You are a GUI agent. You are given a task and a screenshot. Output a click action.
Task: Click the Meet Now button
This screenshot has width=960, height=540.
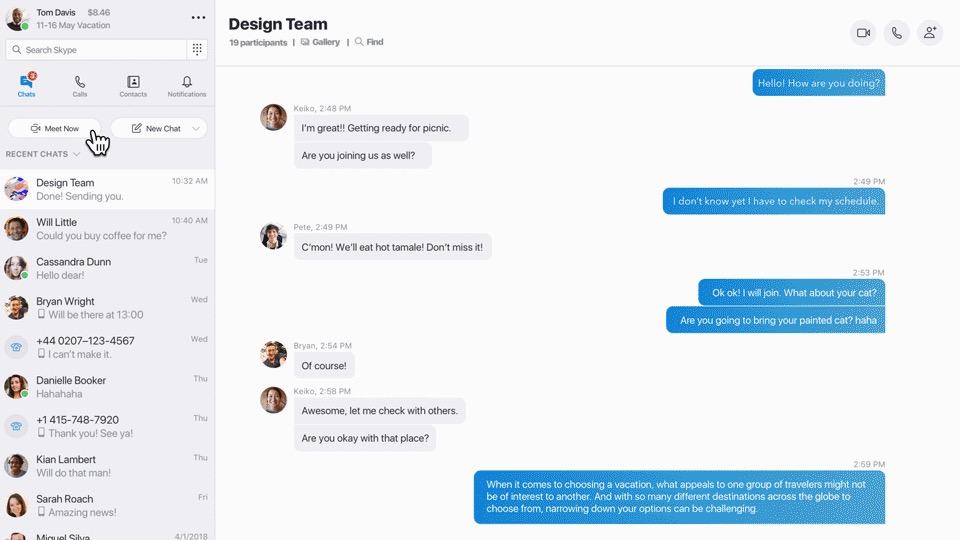pyautogui.click(x=55, y=129)
